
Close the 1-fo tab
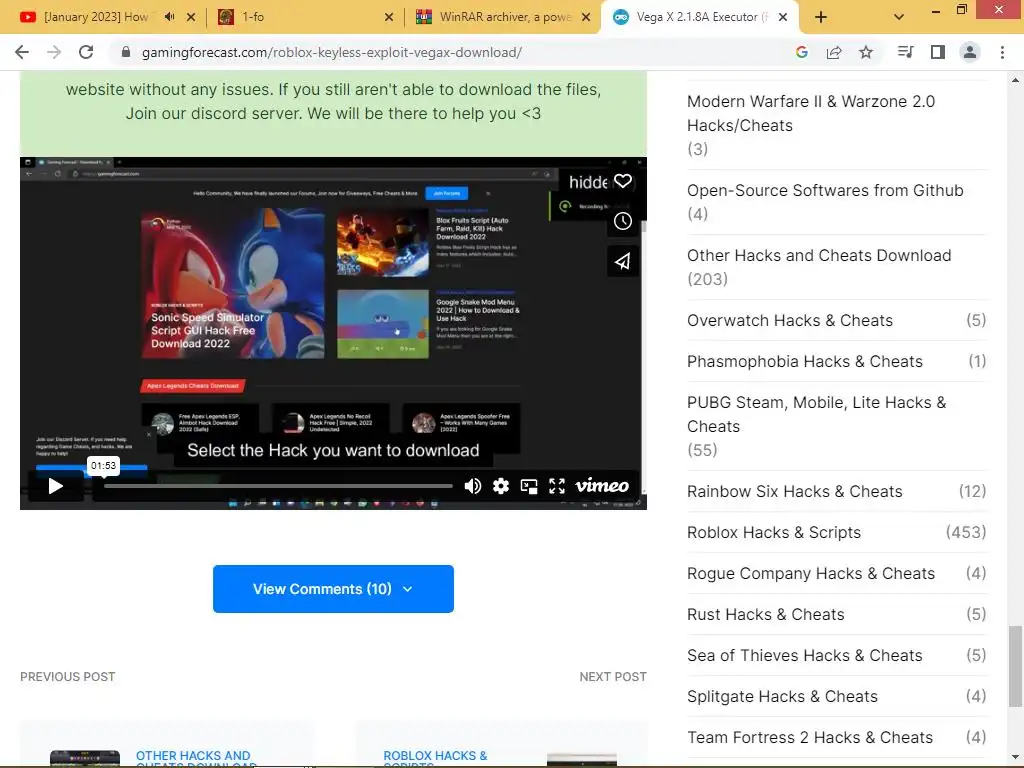tap(389, 17)
